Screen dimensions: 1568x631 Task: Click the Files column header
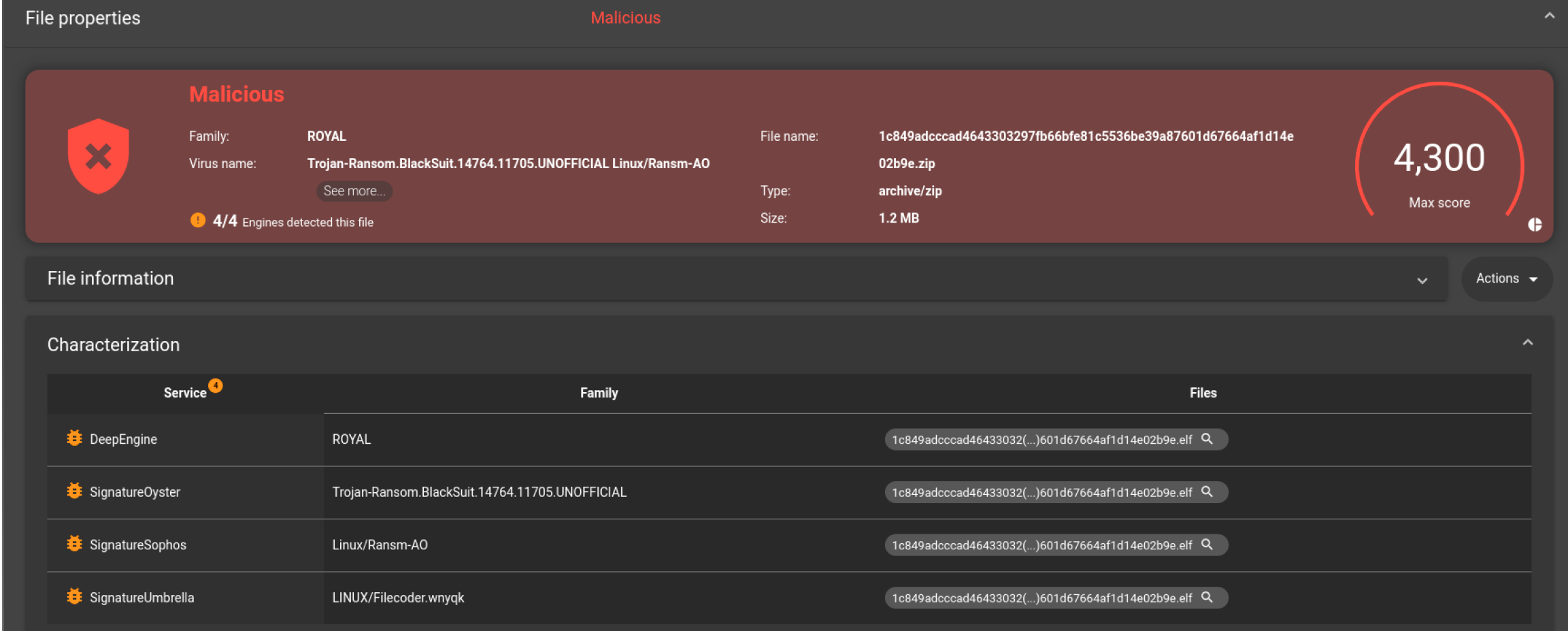click(x=1203, y=393)
